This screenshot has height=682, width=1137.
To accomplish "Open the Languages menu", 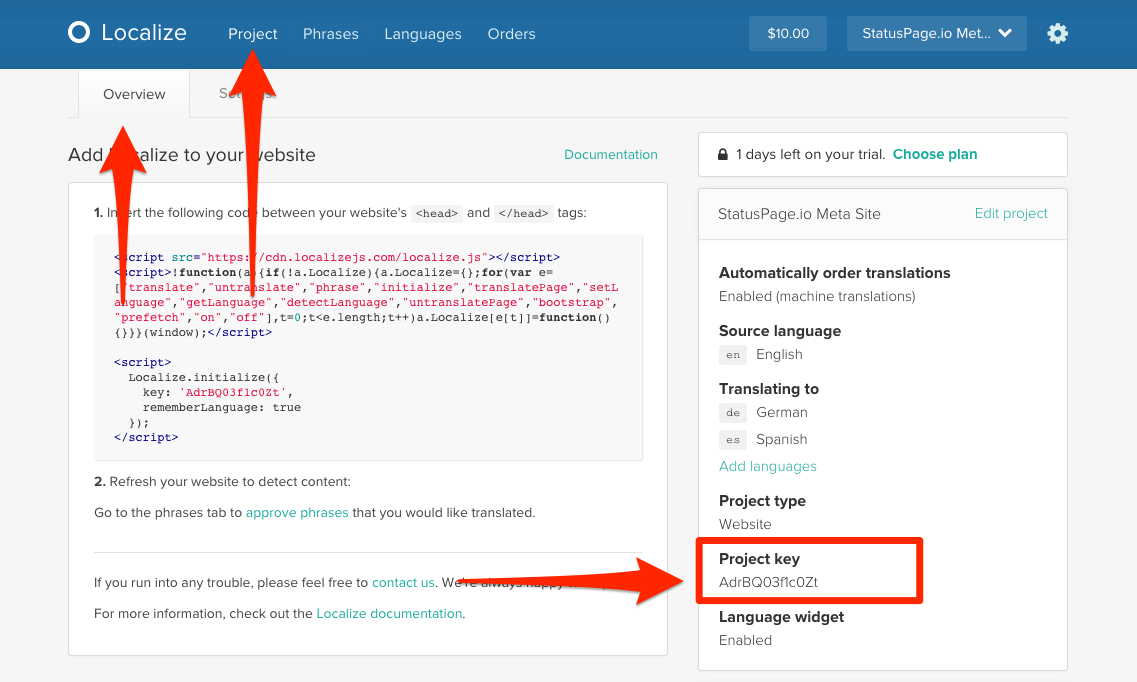I will (423, 34).
